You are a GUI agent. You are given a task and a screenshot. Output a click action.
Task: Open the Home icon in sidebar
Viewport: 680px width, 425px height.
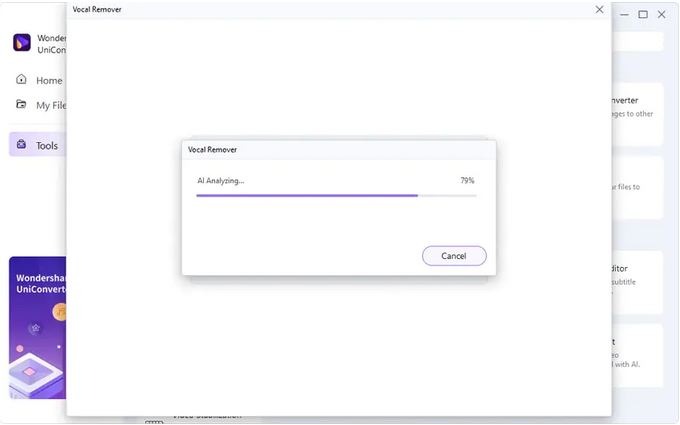point(21,79)
